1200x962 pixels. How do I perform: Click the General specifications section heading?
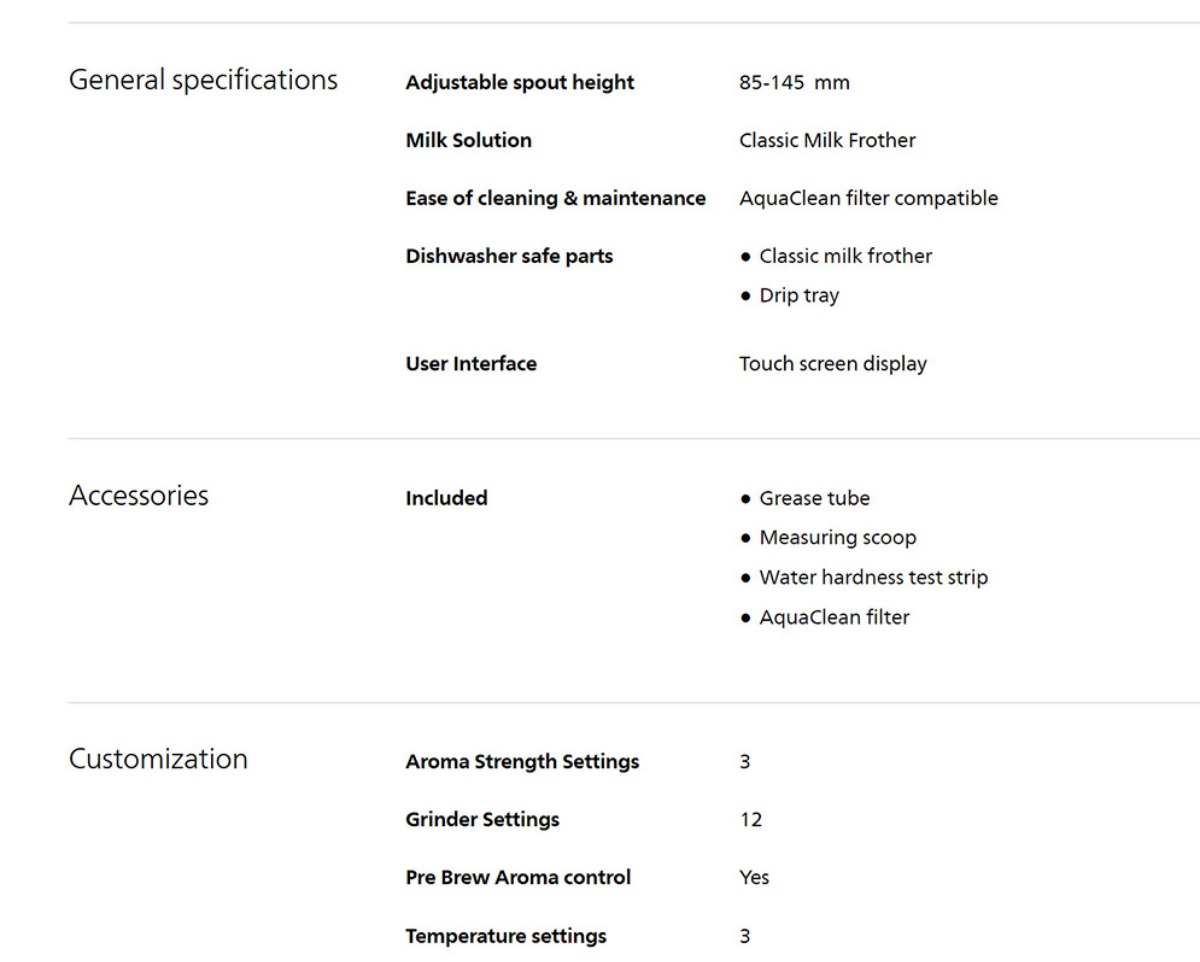coord(203,80)
